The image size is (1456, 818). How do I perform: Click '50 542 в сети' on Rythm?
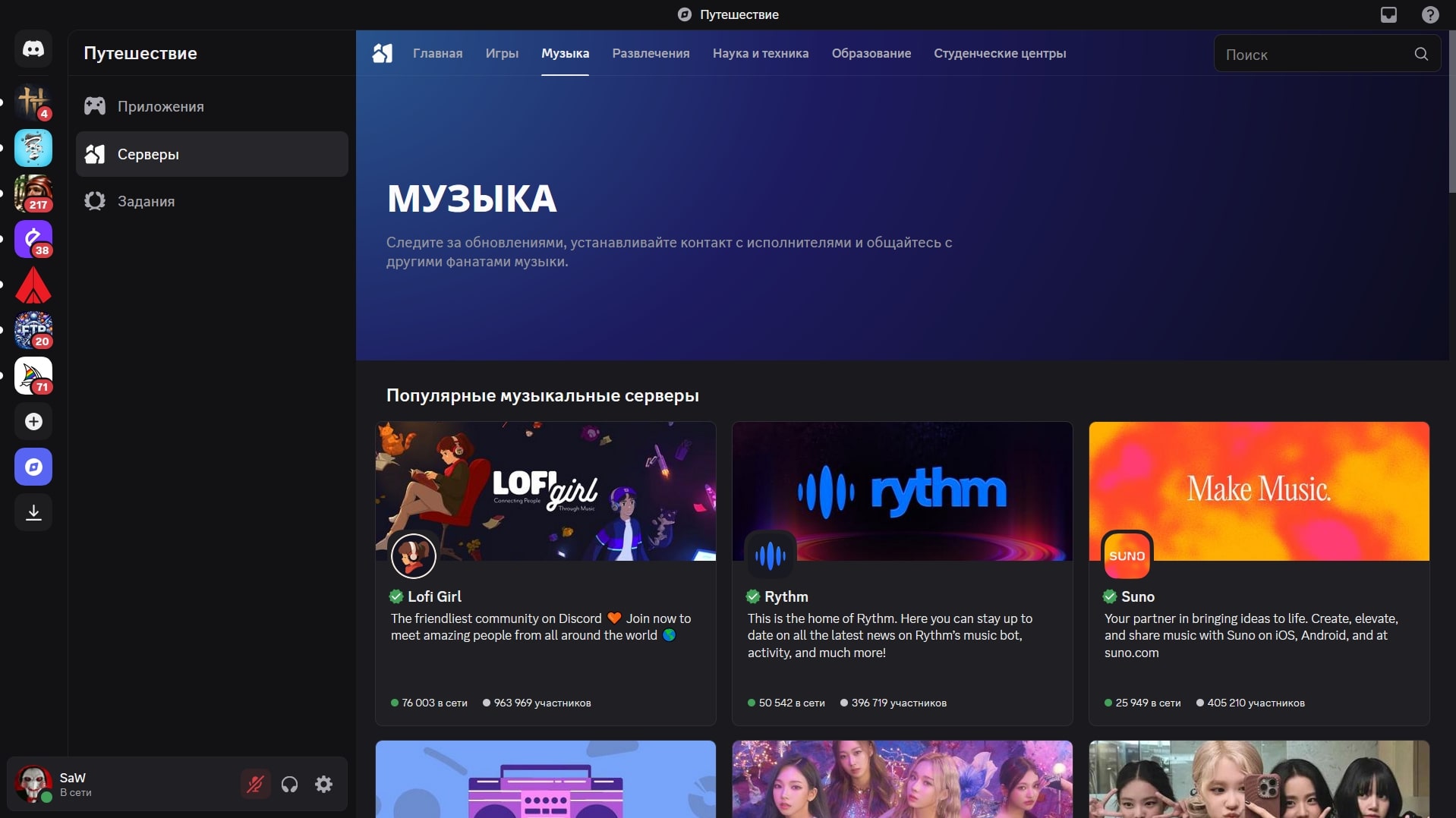point(792,703)
